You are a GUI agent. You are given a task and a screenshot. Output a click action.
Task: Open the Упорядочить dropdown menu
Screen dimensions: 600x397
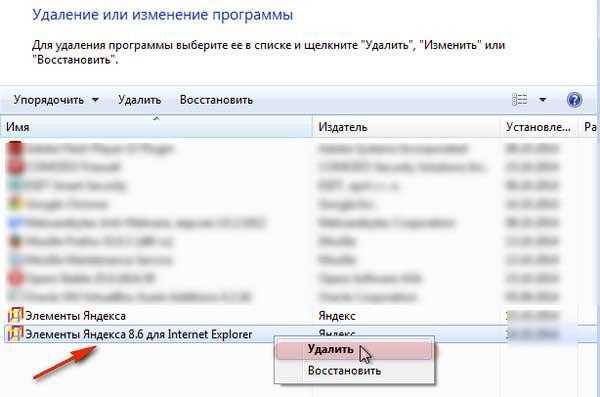point(56,100)
